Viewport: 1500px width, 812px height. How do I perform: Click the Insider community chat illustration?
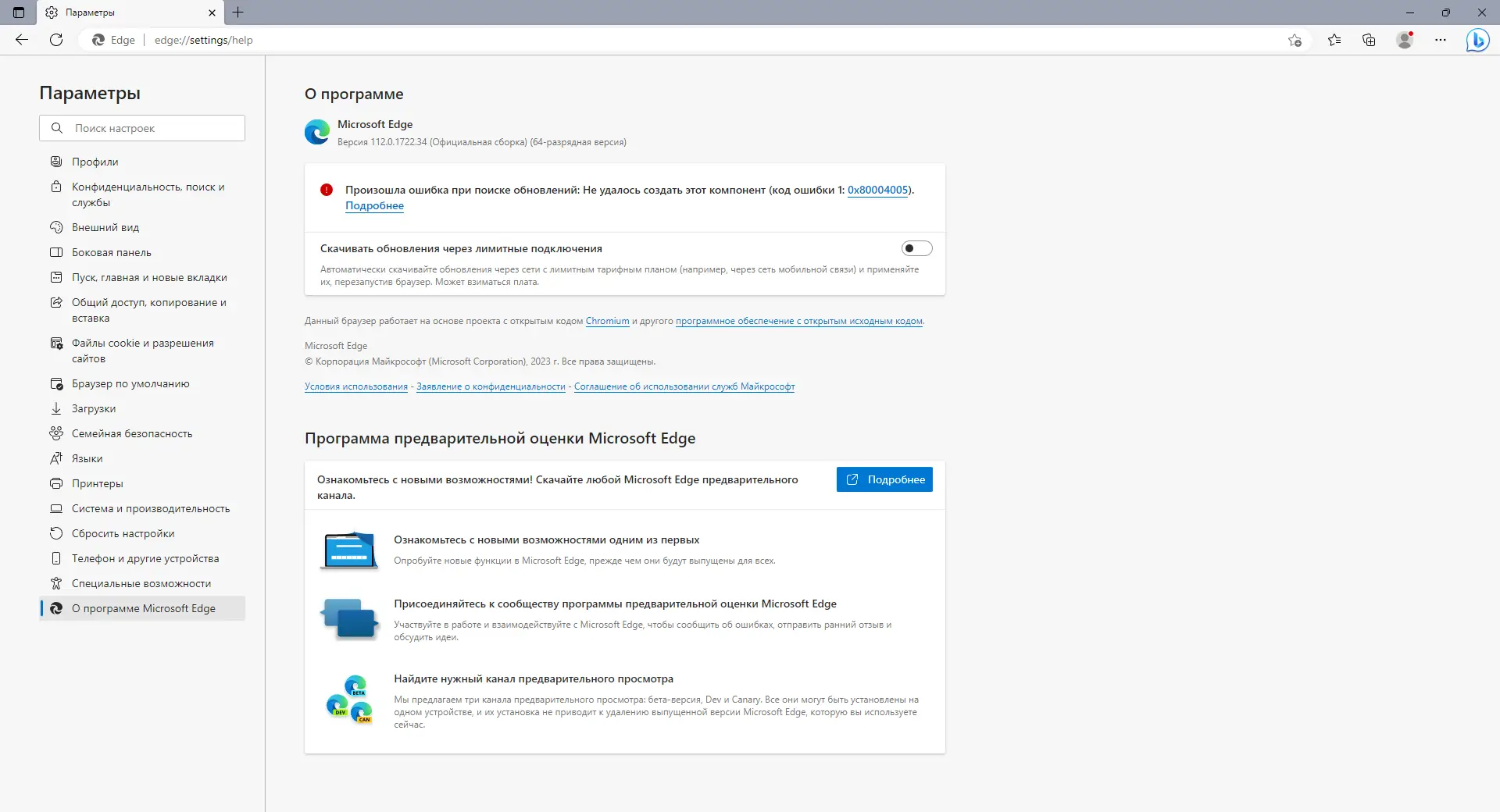point(349,619)
